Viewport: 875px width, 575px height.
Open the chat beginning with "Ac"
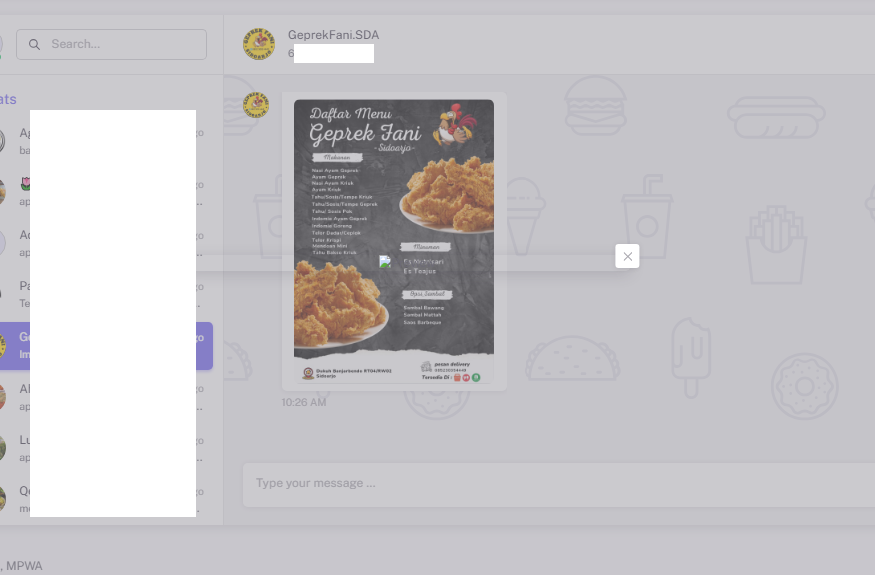(106, 243)
